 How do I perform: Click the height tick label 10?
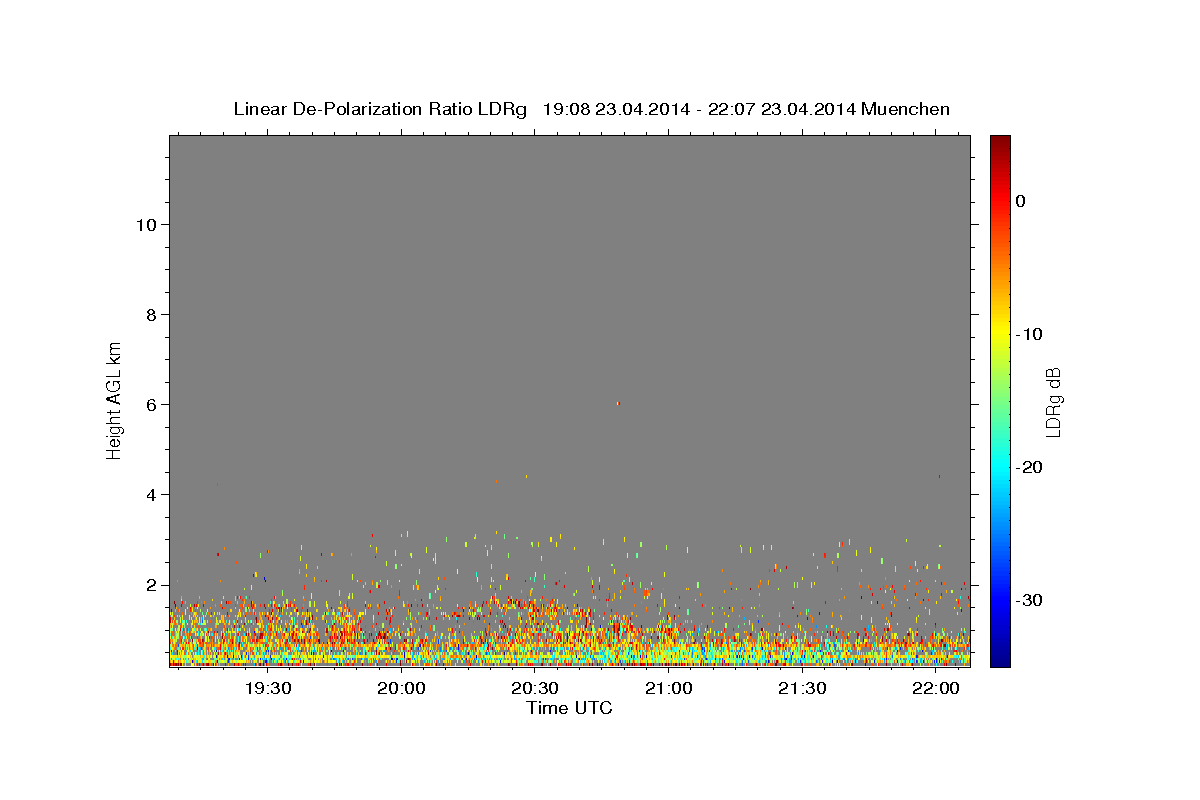pos(146,224)
